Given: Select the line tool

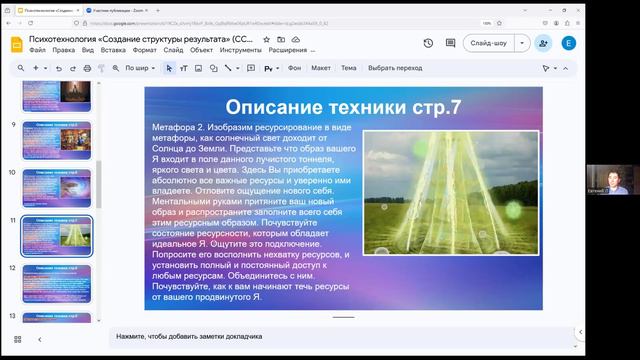Looking at the screenshot, I should click(228, 68).
